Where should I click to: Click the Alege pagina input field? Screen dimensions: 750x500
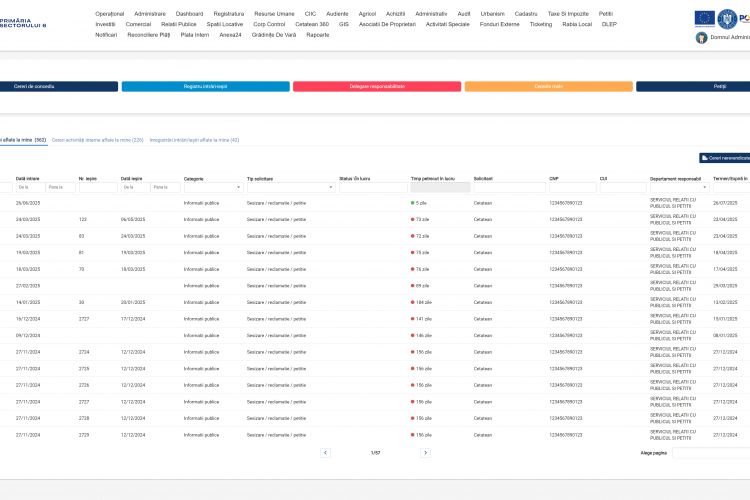(x=711, y=453)
